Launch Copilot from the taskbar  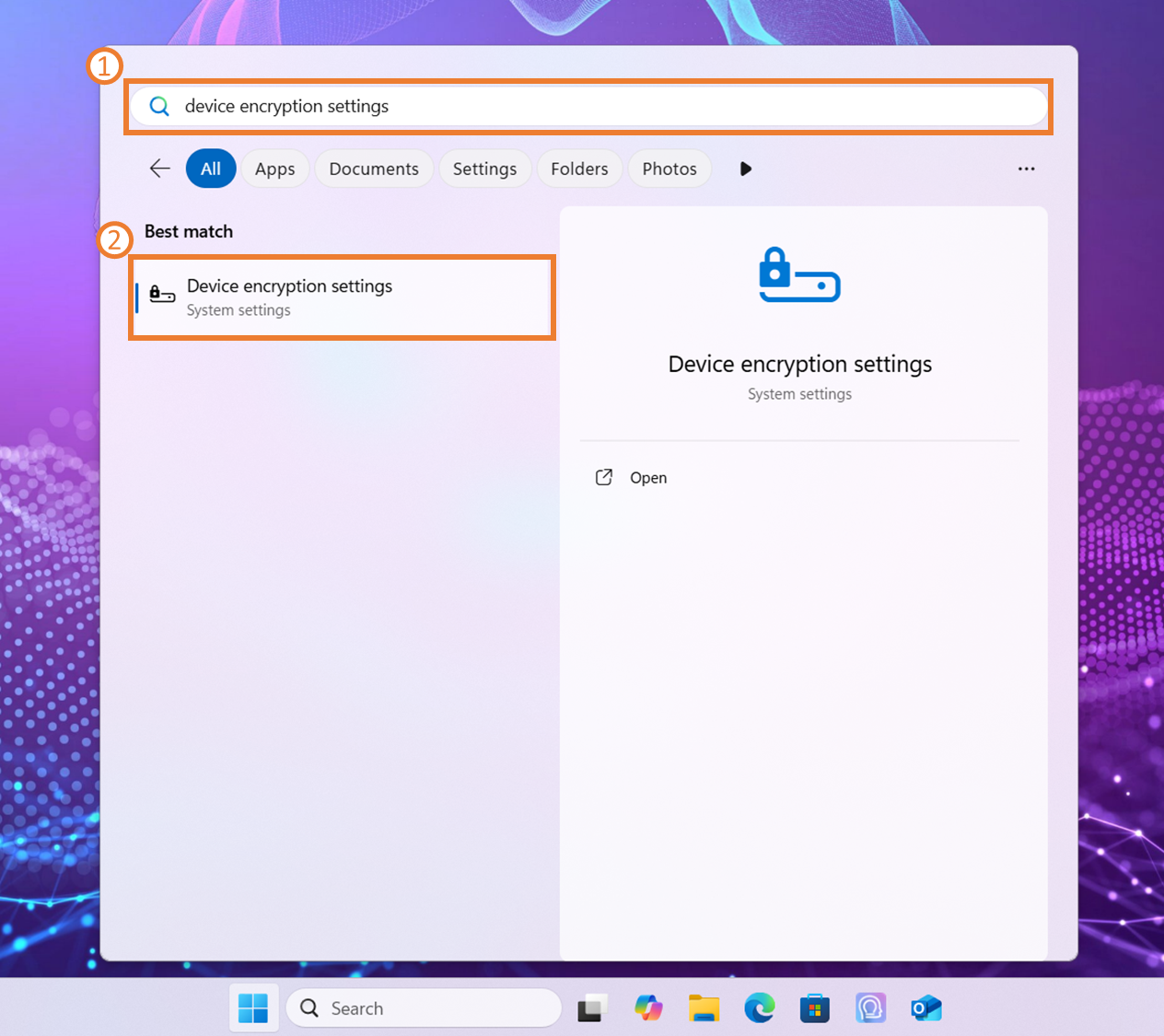coord(648,1008)
